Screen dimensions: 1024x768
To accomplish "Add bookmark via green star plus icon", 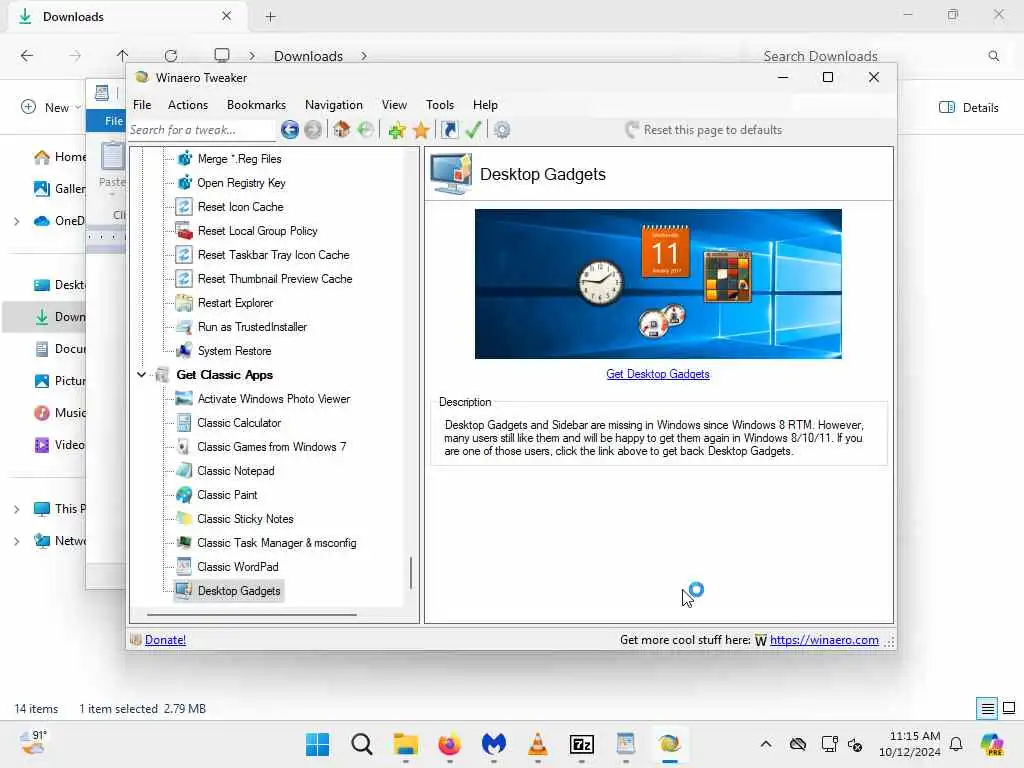I will pos(396,130).
